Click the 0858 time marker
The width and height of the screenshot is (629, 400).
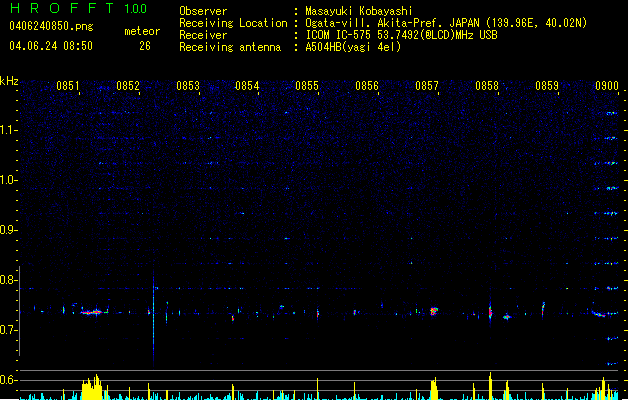[x=487, y=86]
